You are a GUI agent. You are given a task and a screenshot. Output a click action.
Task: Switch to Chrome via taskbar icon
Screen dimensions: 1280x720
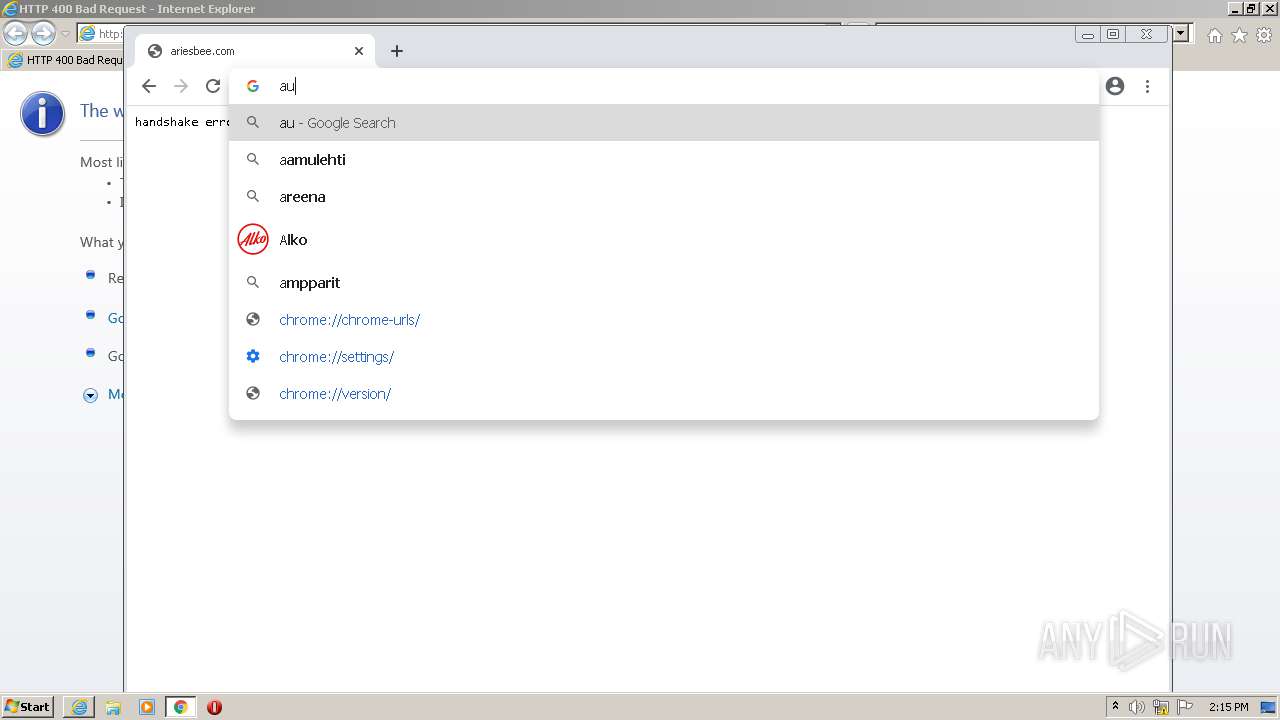tap(180, 707)
